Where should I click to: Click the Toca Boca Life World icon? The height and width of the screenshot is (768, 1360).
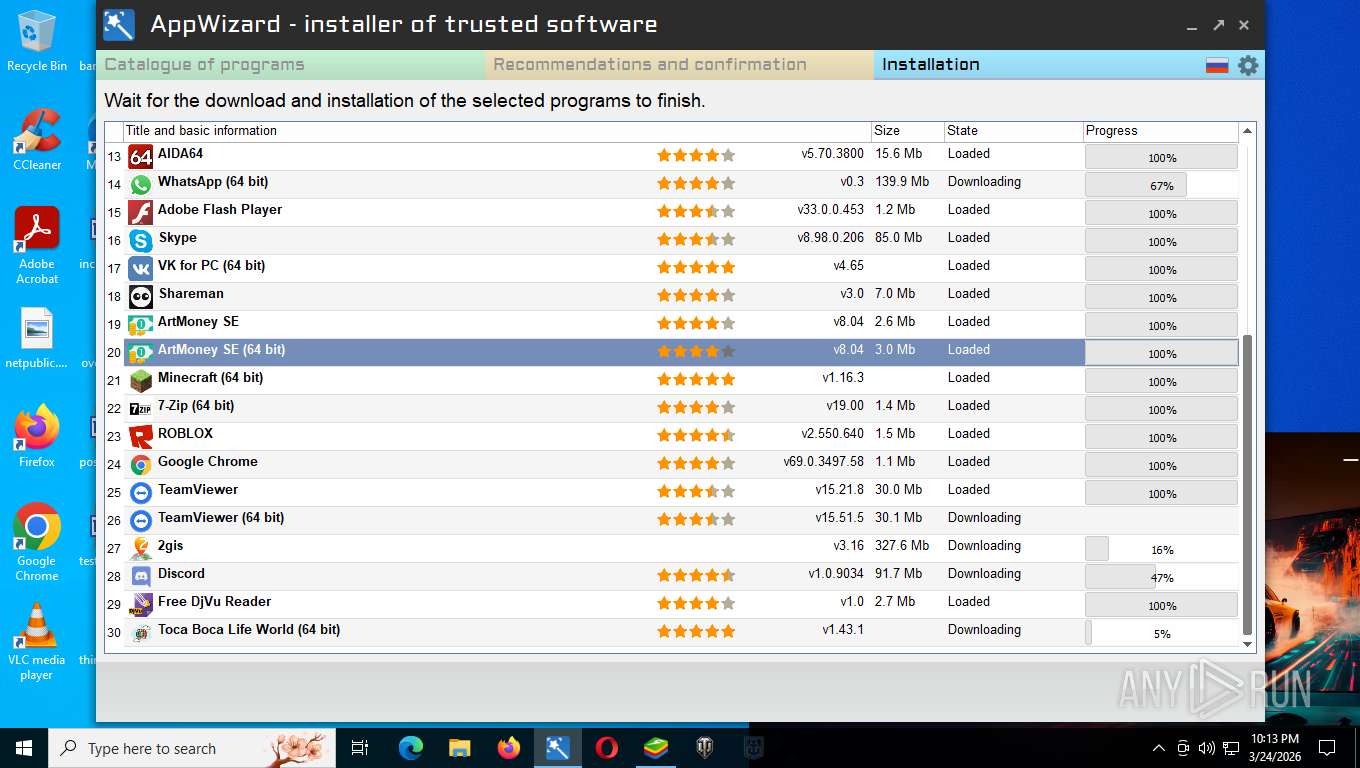[x=141, y=633]
